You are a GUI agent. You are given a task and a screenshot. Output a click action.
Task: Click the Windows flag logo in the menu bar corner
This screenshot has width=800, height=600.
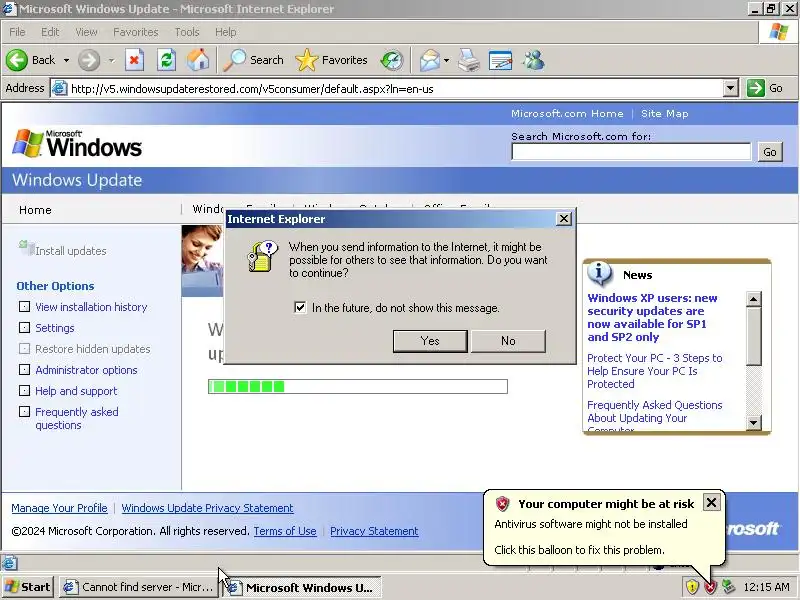point(779,32)
